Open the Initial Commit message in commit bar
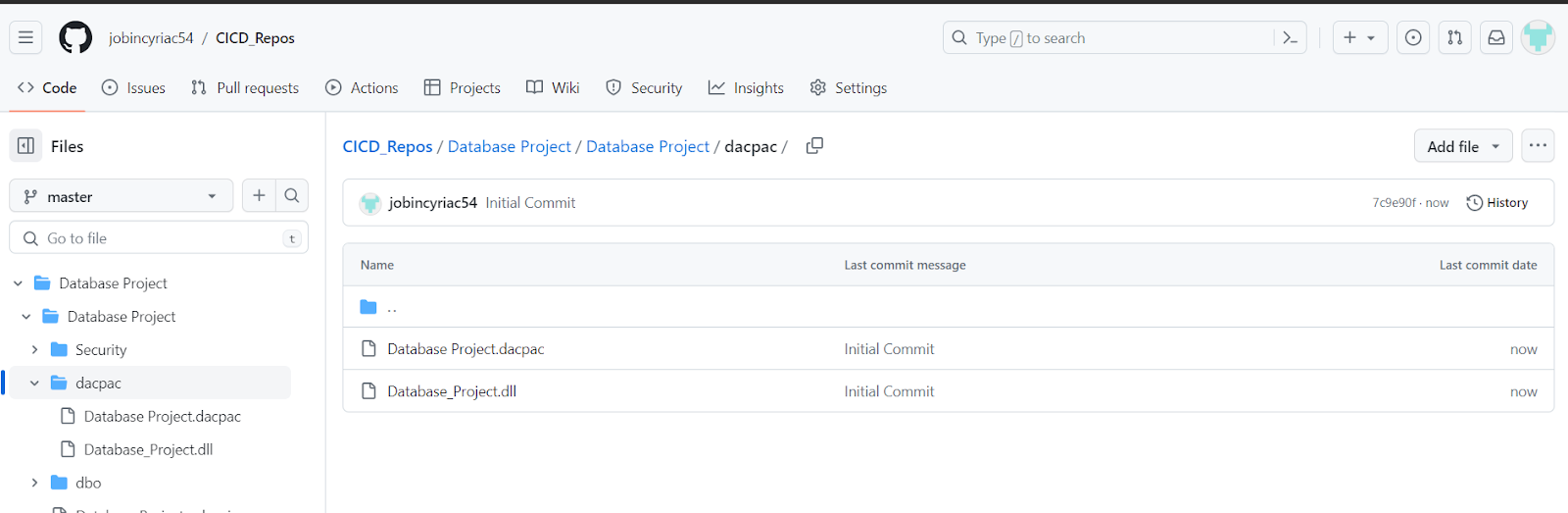Viewport: 1568px width, 513px height. point(530,203)
